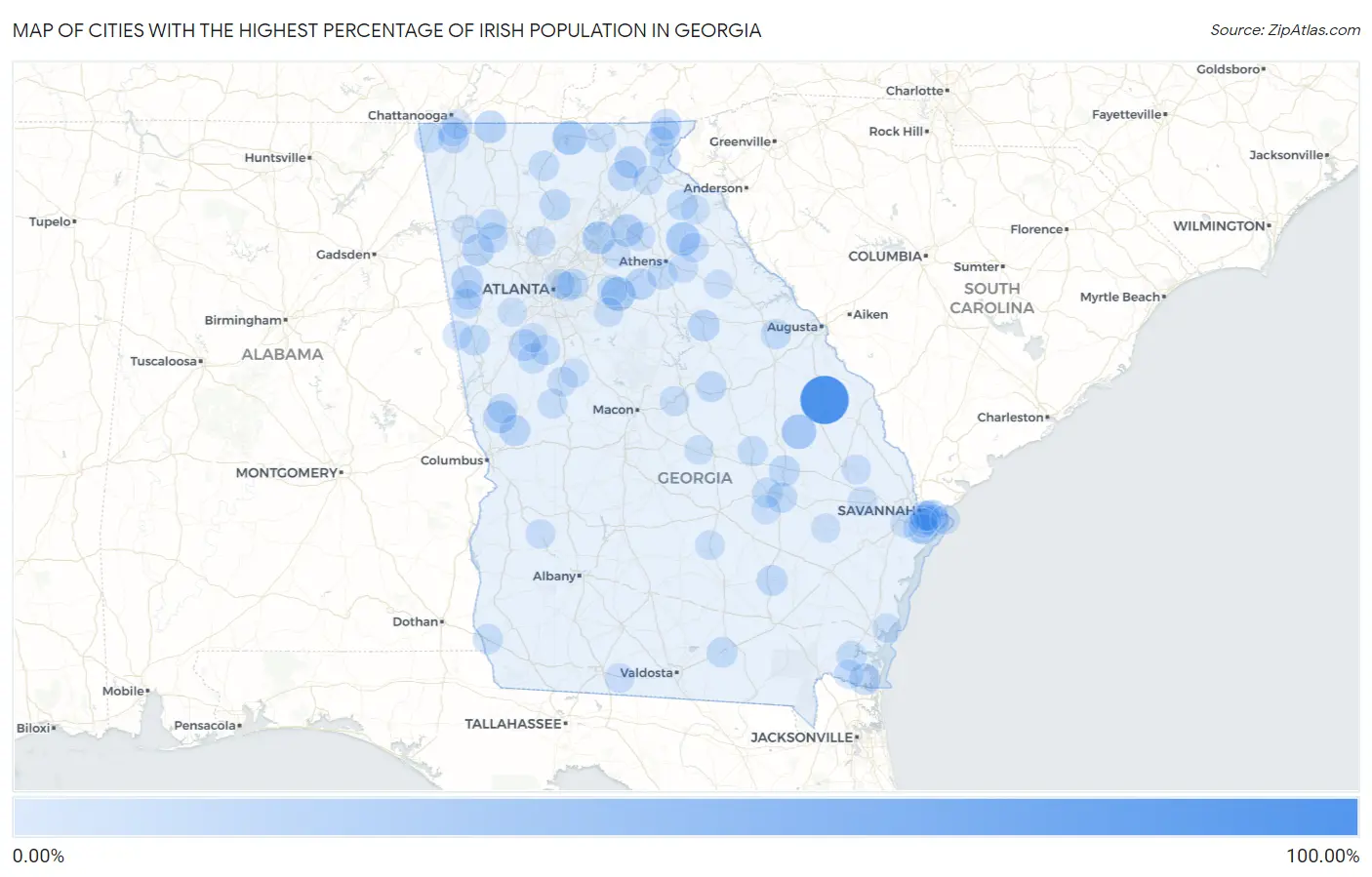Click the Goldsboro city label

point(1229,69)
